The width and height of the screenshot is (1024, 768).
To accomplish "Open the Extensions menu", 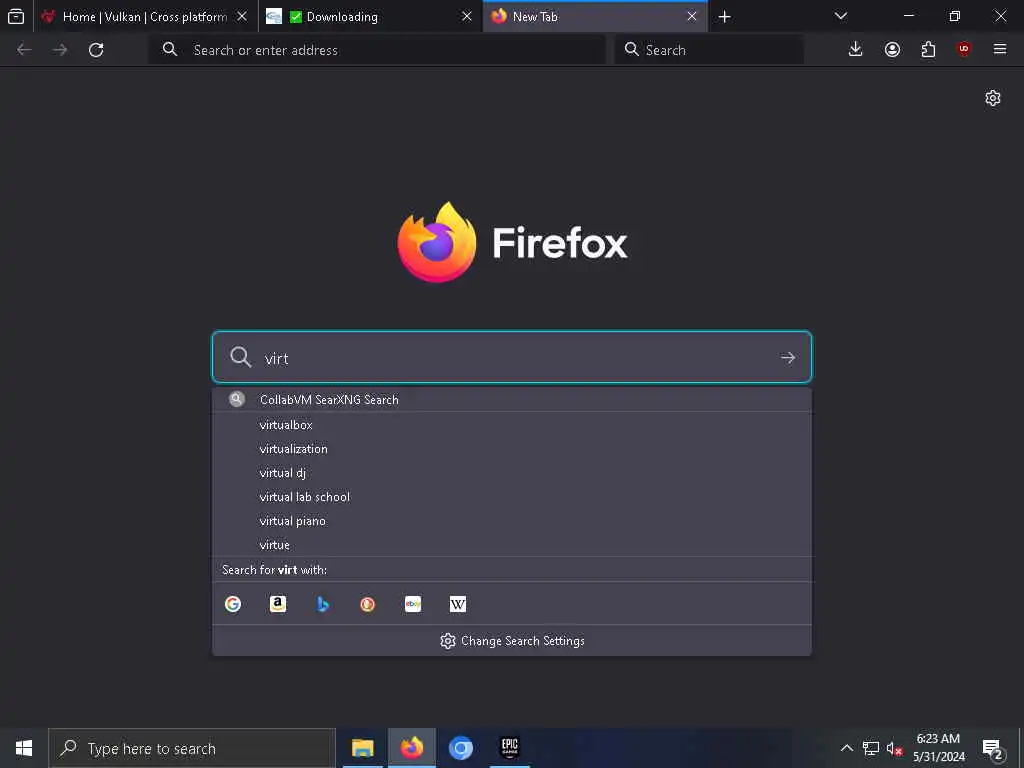I will point(928,49).
